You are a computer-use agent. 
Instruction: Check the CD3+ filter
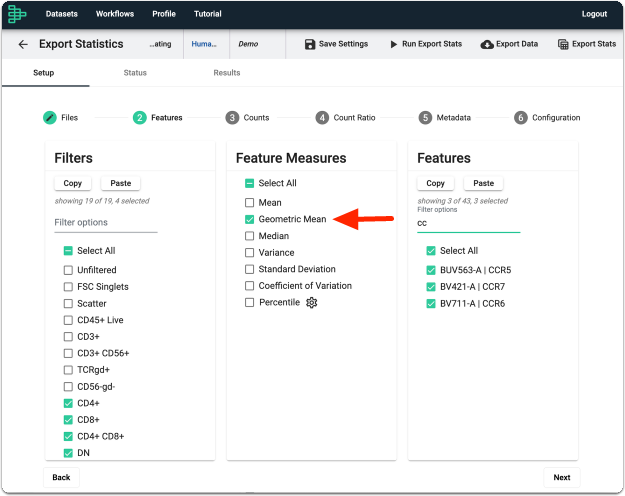point(68,337)
